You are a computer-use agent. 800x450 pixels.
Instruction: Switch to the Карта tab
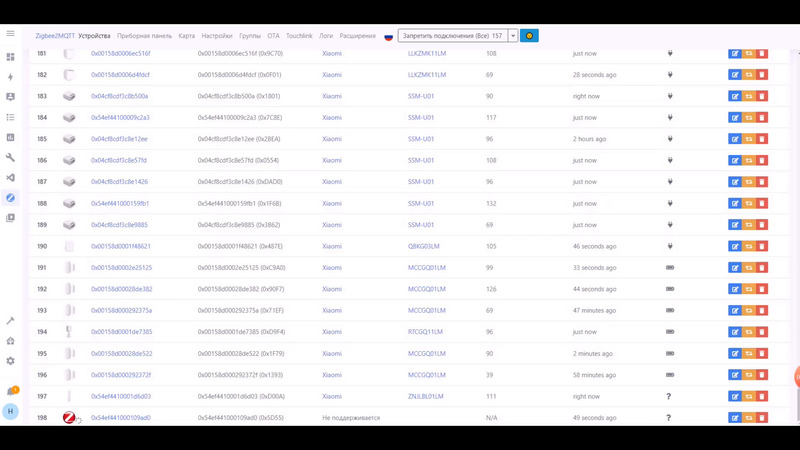click(187, 36)
